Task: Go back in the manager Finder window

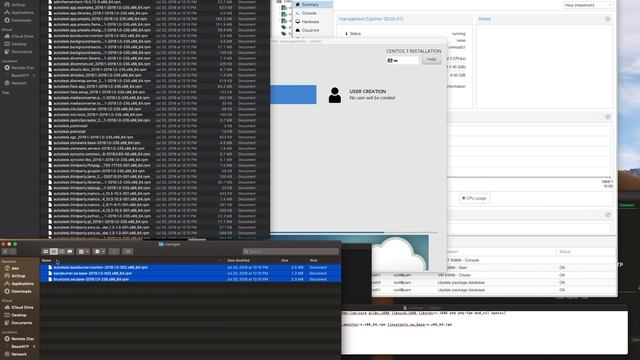Action: click(5, 252)
